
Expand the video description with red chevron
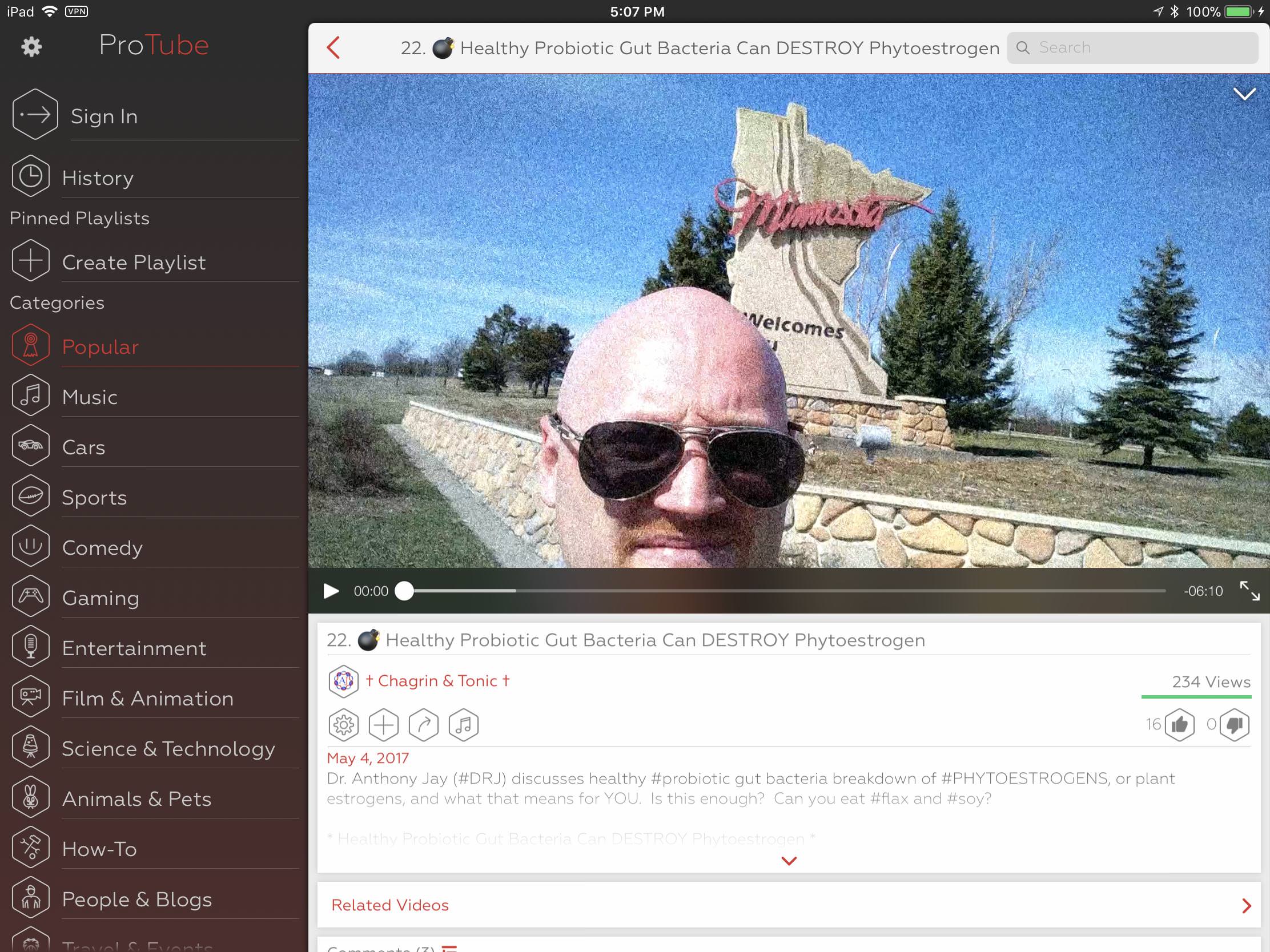[x=789, y=861]
